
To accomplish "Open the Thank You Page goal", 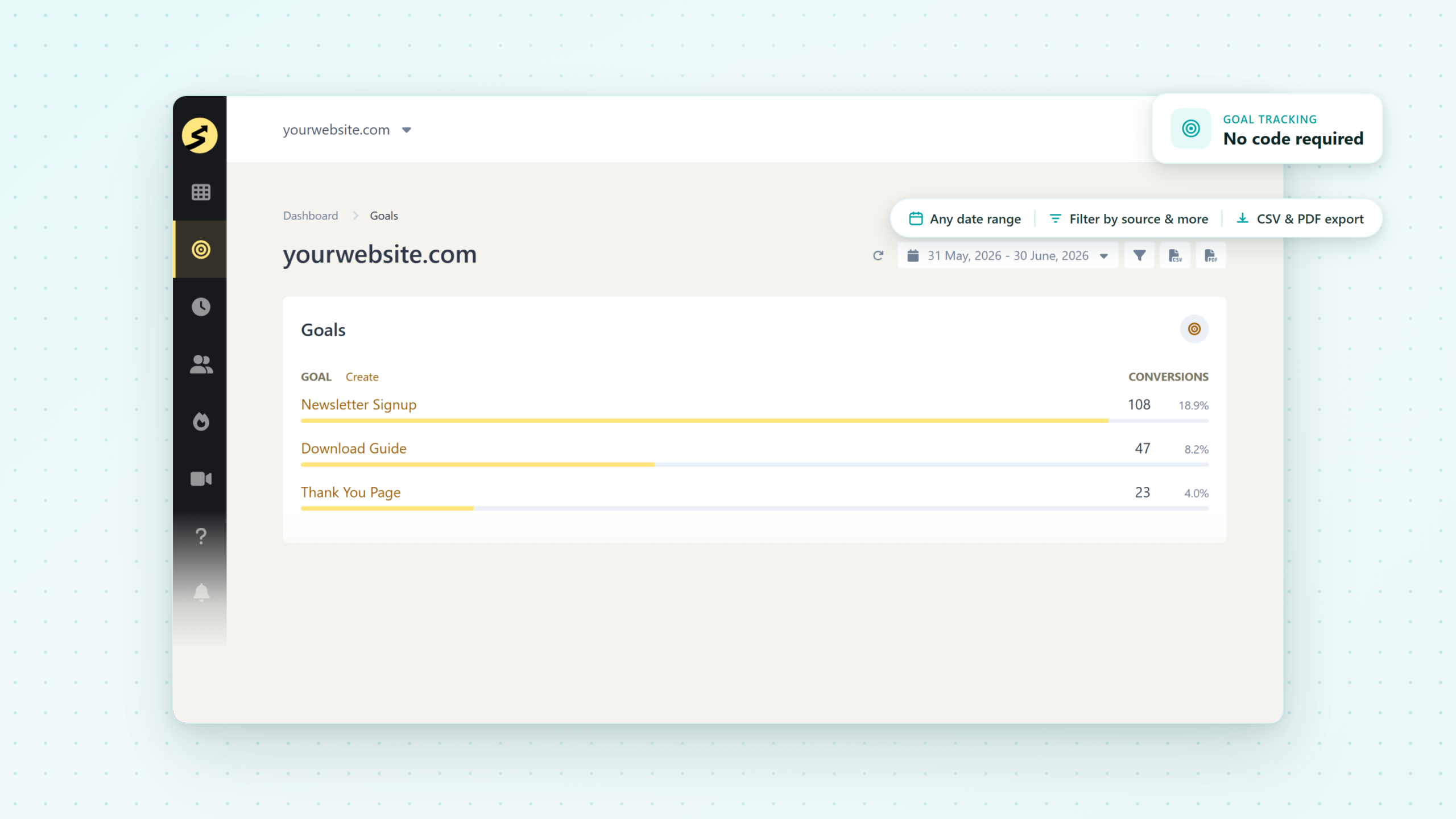I will tap(350, 492).
